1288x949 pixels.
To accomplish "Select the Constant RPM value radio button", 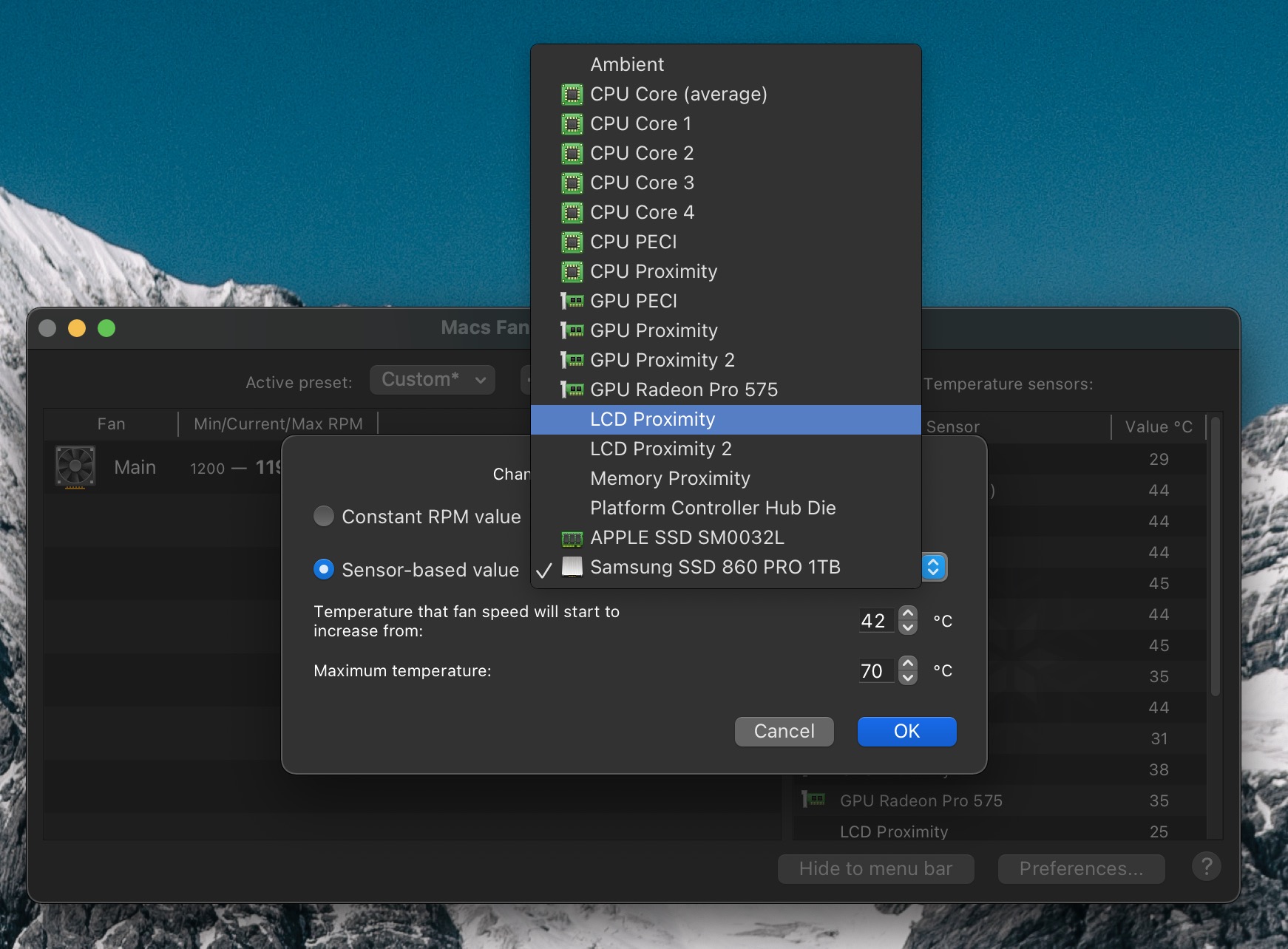I will (324, 516).
